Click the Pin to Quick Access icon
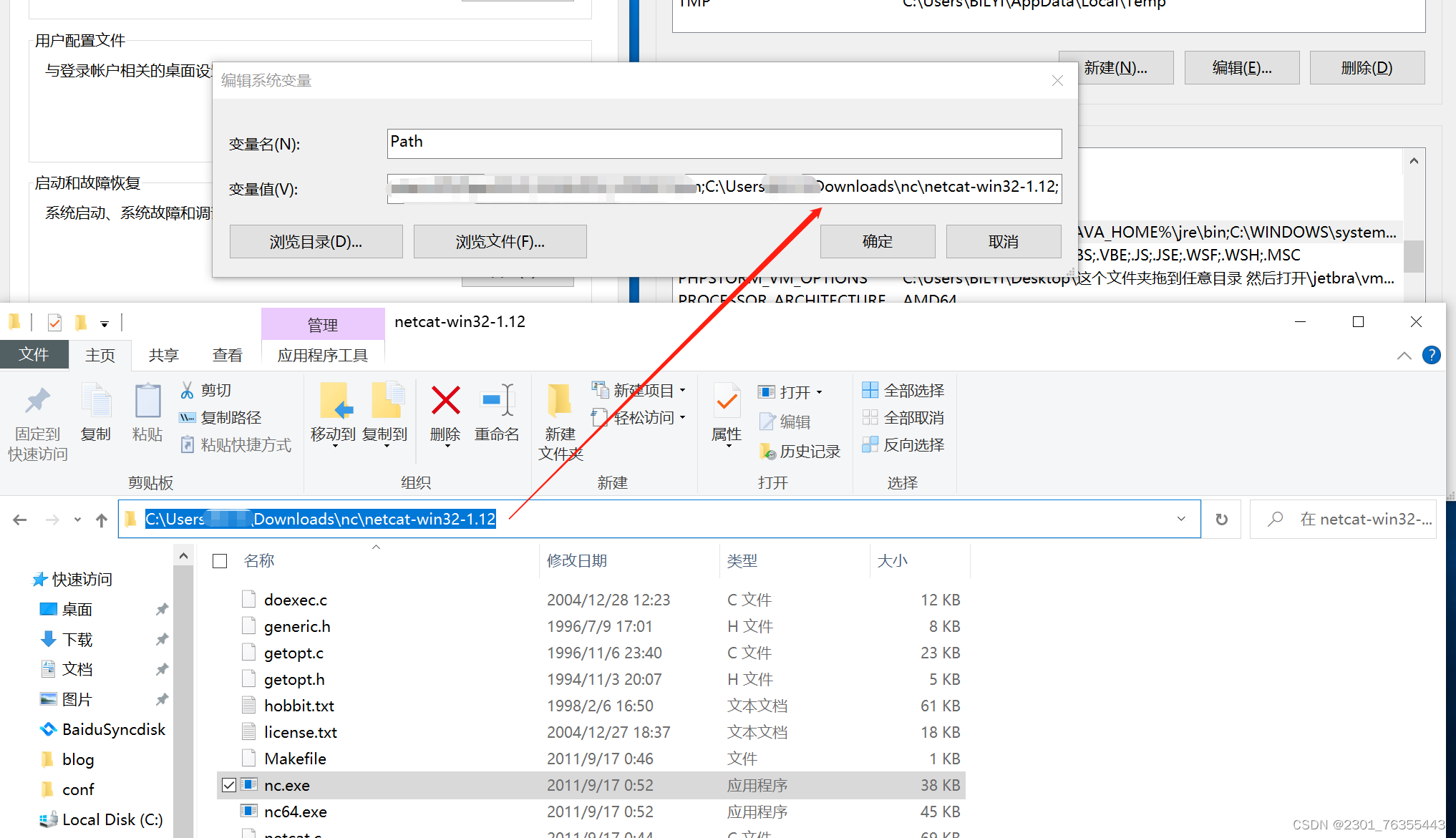1456x838 pixels. (37, 401)
